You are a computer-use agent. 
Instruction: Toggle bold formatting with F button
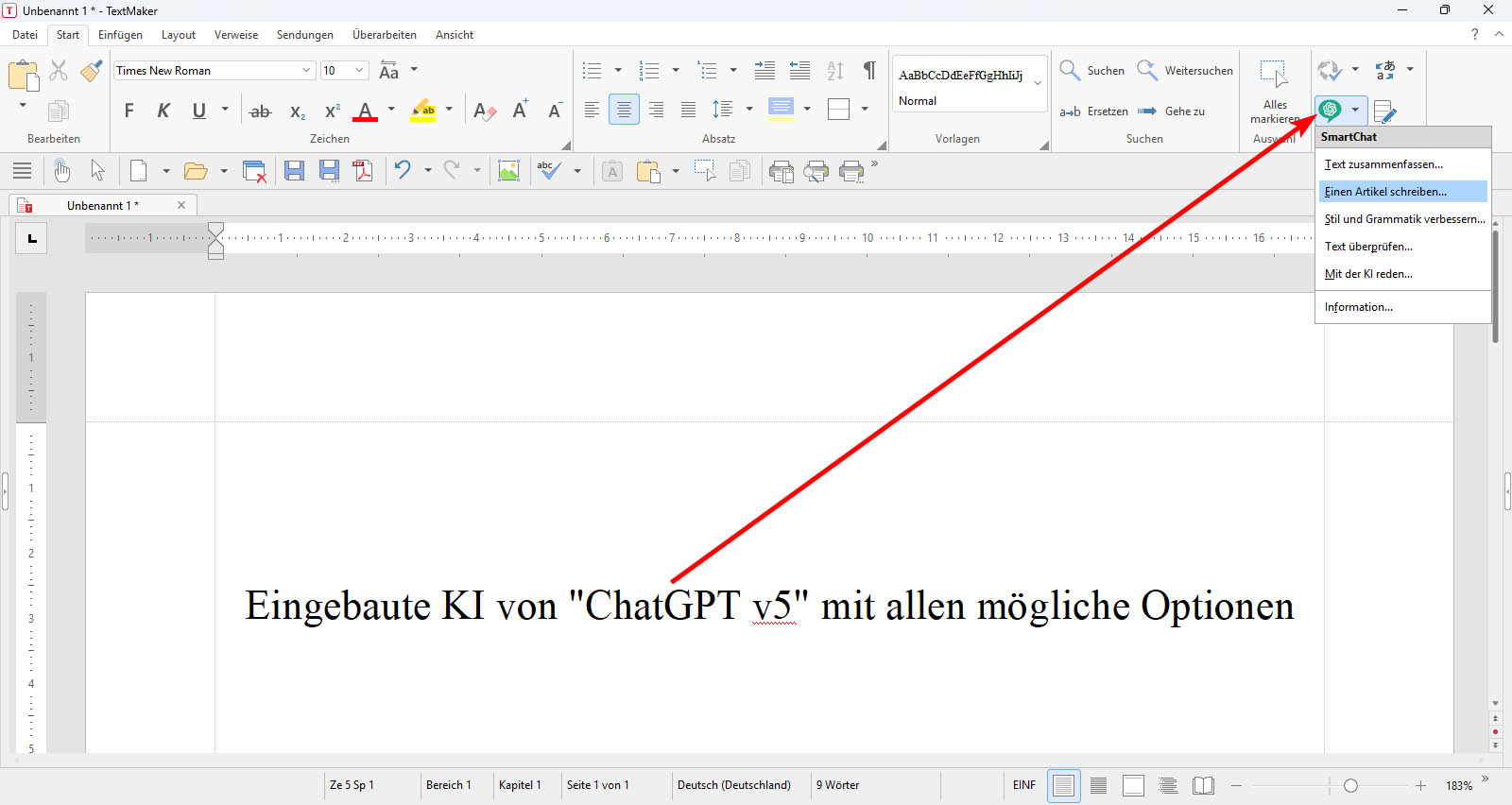click(x=129, y=111)
